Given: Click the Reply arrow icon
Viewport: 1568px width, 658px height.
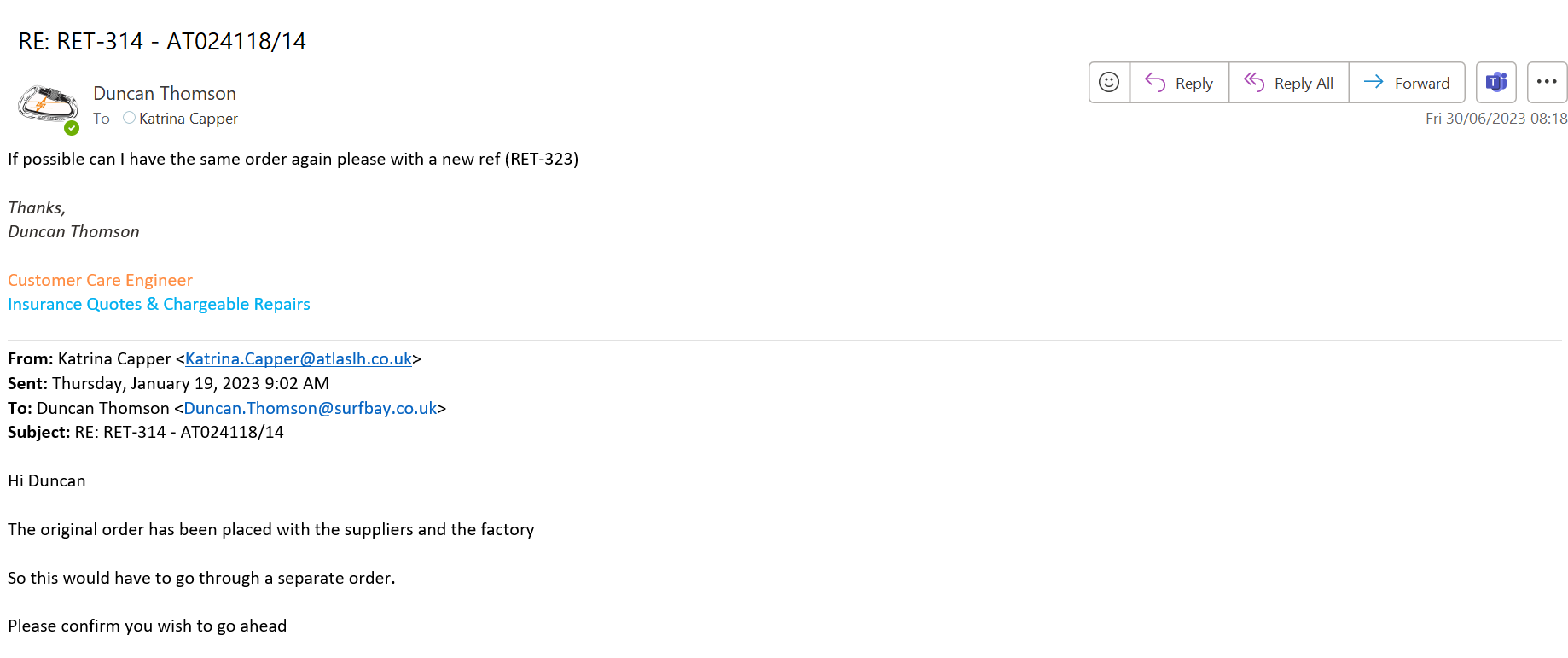Looking at the screenshot, I should 1155,83.
